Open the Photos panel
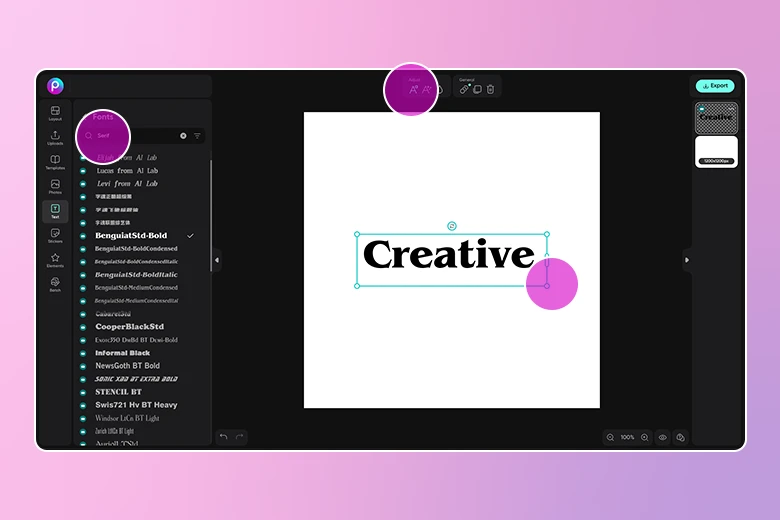Image resolution: width=780 pixels, height=520 pixels. click(55, 187)
